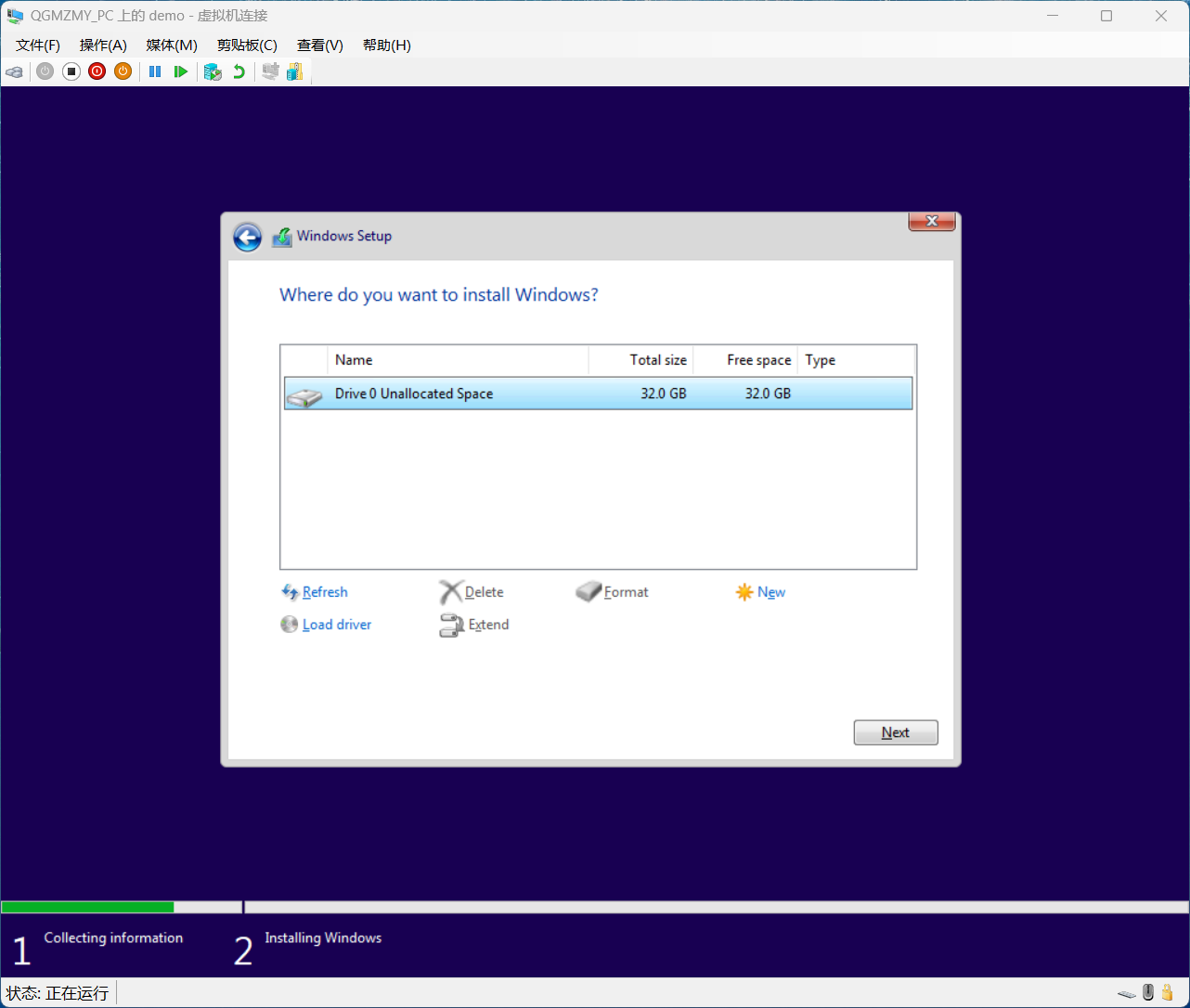1190x1008 pixels.
Task: Revert the VM with the green arrow icon
Action: coord(239,71)
